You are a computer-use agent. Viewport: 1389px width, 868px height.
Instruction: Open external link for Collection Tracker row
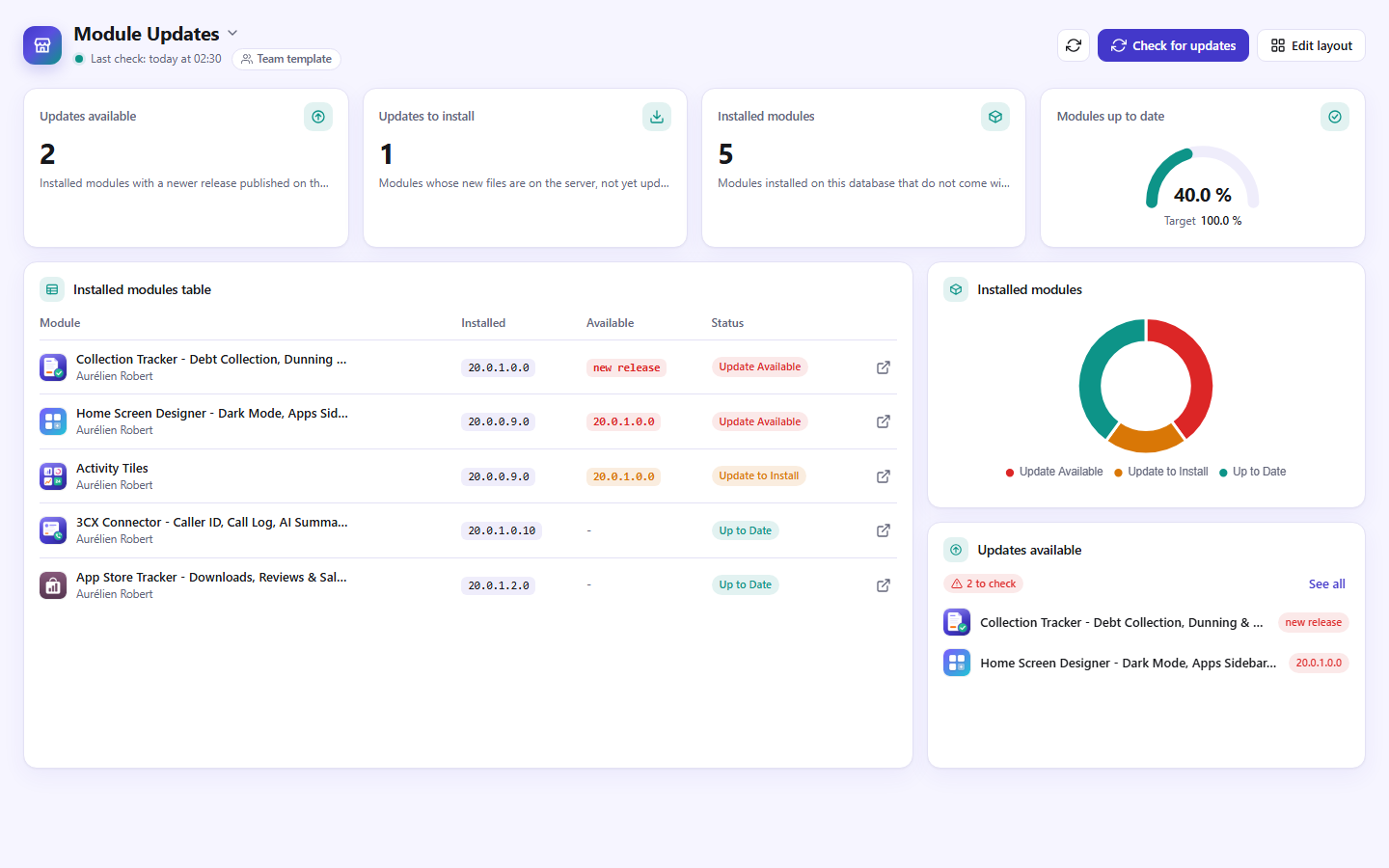[883, 367]
